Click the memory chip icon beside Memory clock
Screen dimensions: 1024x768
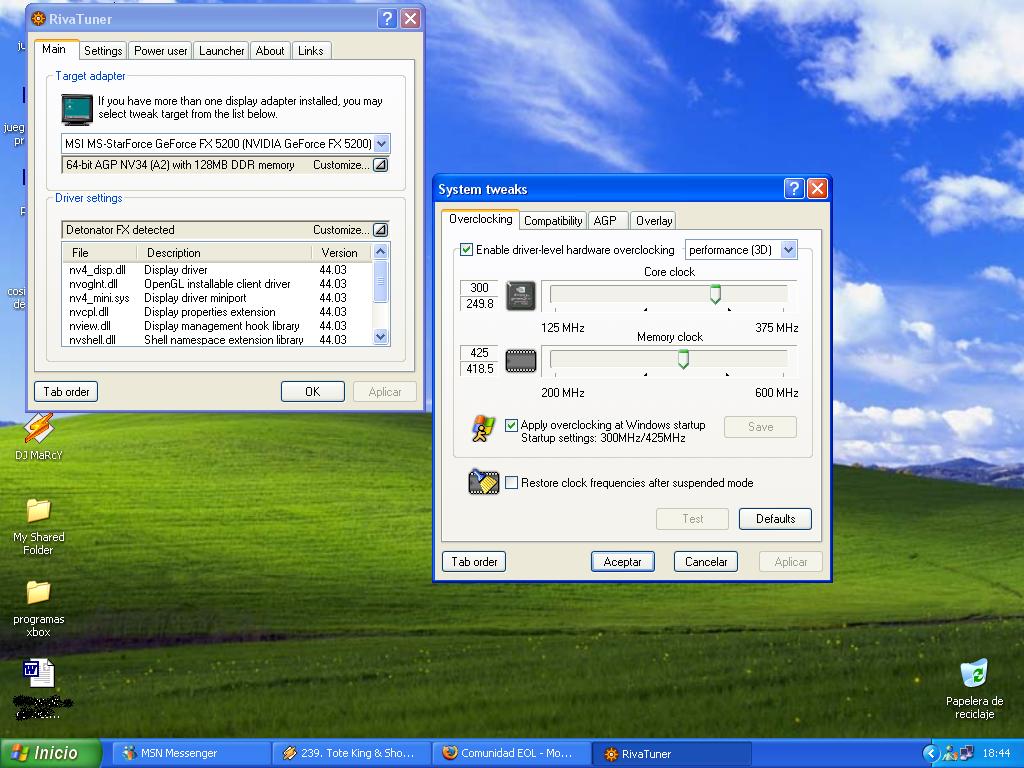click(x=520, y=360)
